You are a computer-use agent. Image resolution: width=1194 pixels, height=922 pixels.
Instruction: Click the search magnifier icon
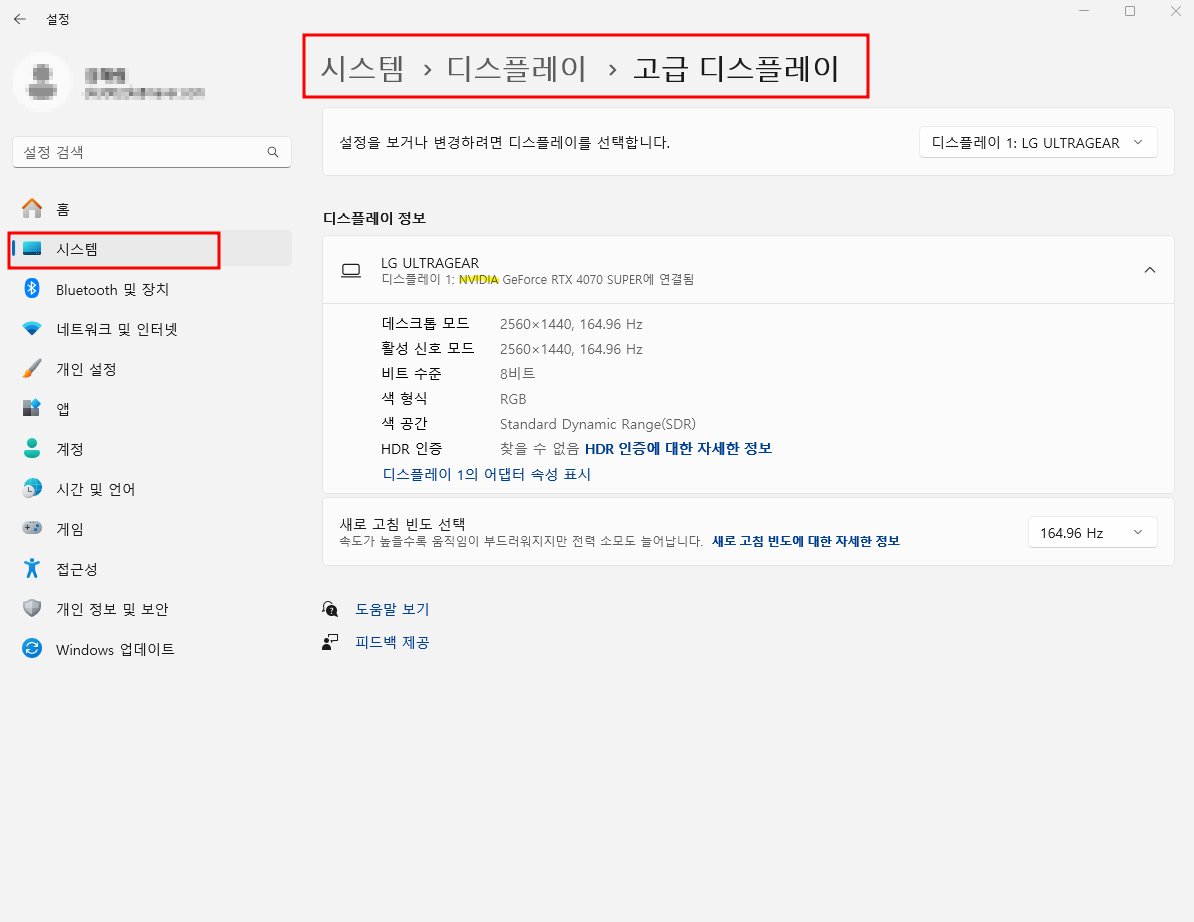click(x=273, y=152)
